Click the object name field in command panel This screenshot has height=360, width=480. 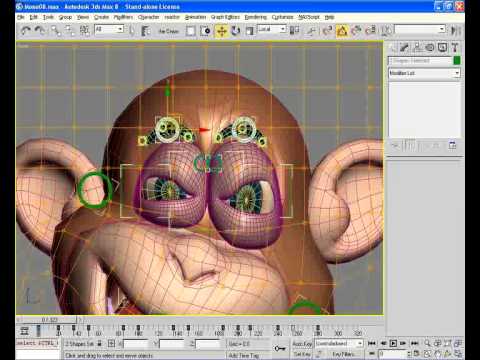(x=420, y=61)
